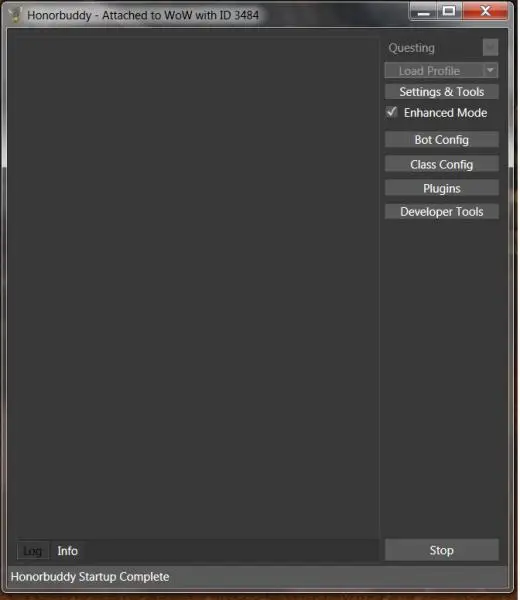Open the Bot Config window
The width and height of the screenshot is (520, 600).
[442, 140]
